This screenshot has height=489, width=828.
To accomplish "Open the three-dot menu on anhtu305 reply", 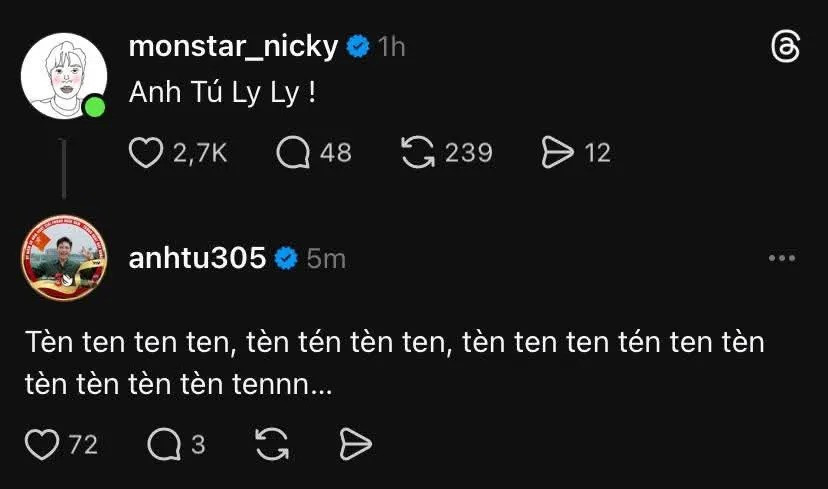I will tap(781, 258).
